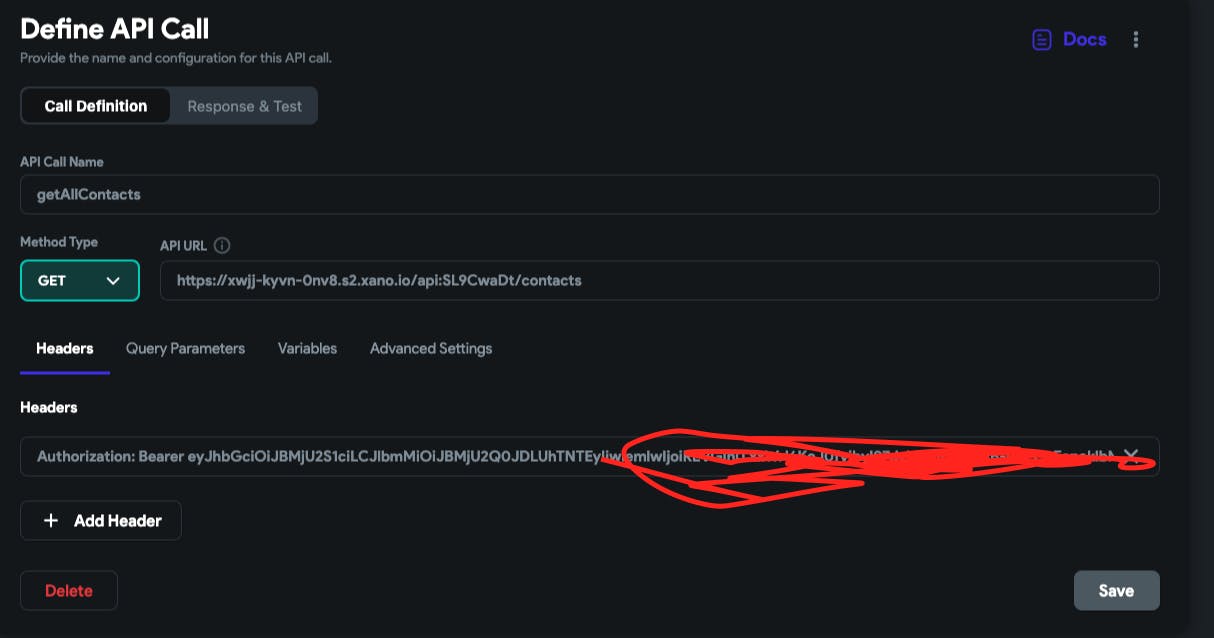Click the API URL input field
Image resolution: width=1214 pixels, height=638 pixels.
660,281
